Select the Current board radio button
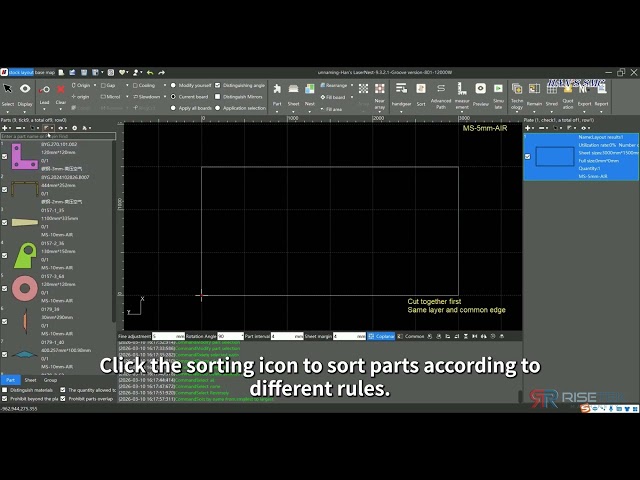Viewport: 640px width, 480px height. [173, 97]
